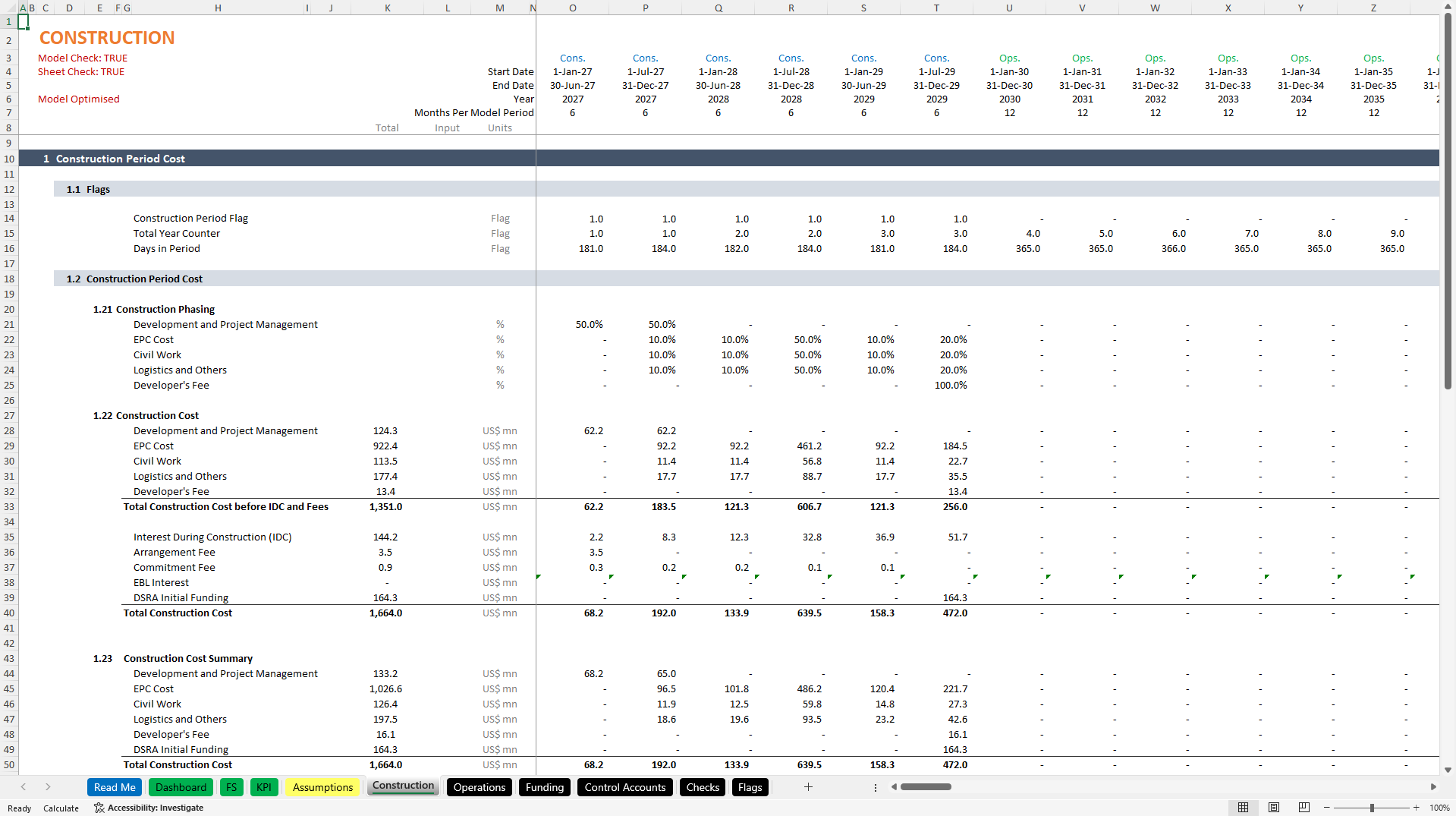
Task: Click Accessibility Investigate status icon
Action: point(99,808)
